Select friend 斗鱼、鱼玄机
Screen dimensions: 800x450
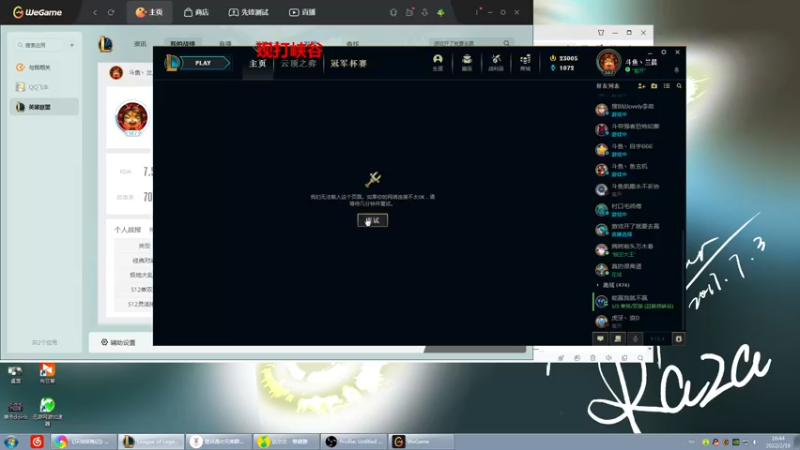pos(638,169)
